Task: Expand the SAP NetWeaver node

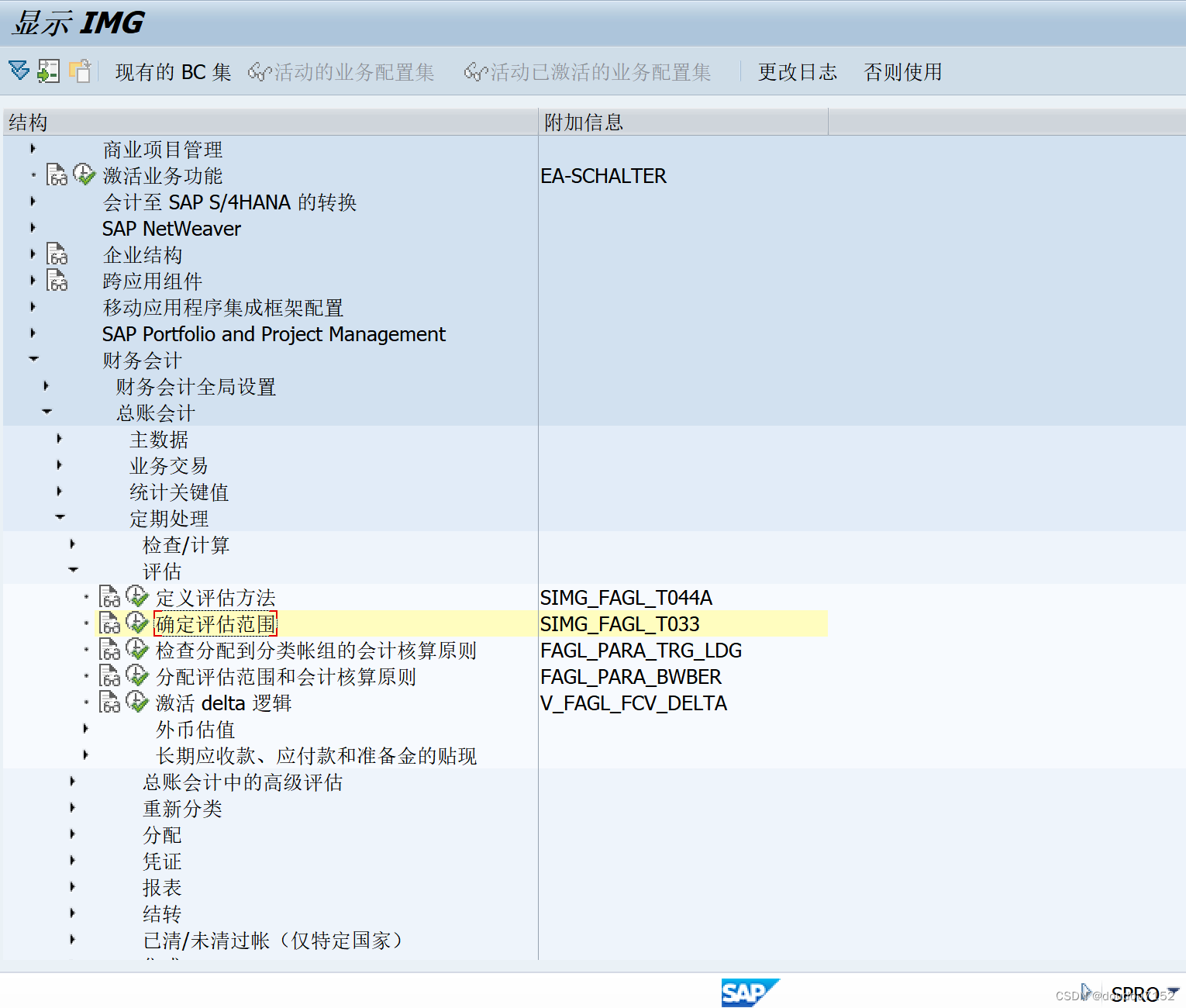Action: (33, 227)
